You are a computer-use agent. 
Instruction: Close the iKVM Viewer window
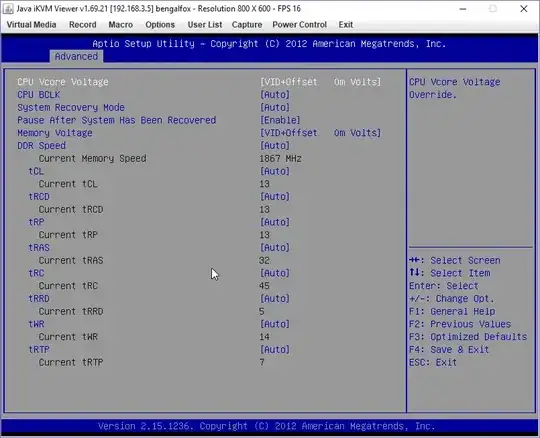pos(523,9)
